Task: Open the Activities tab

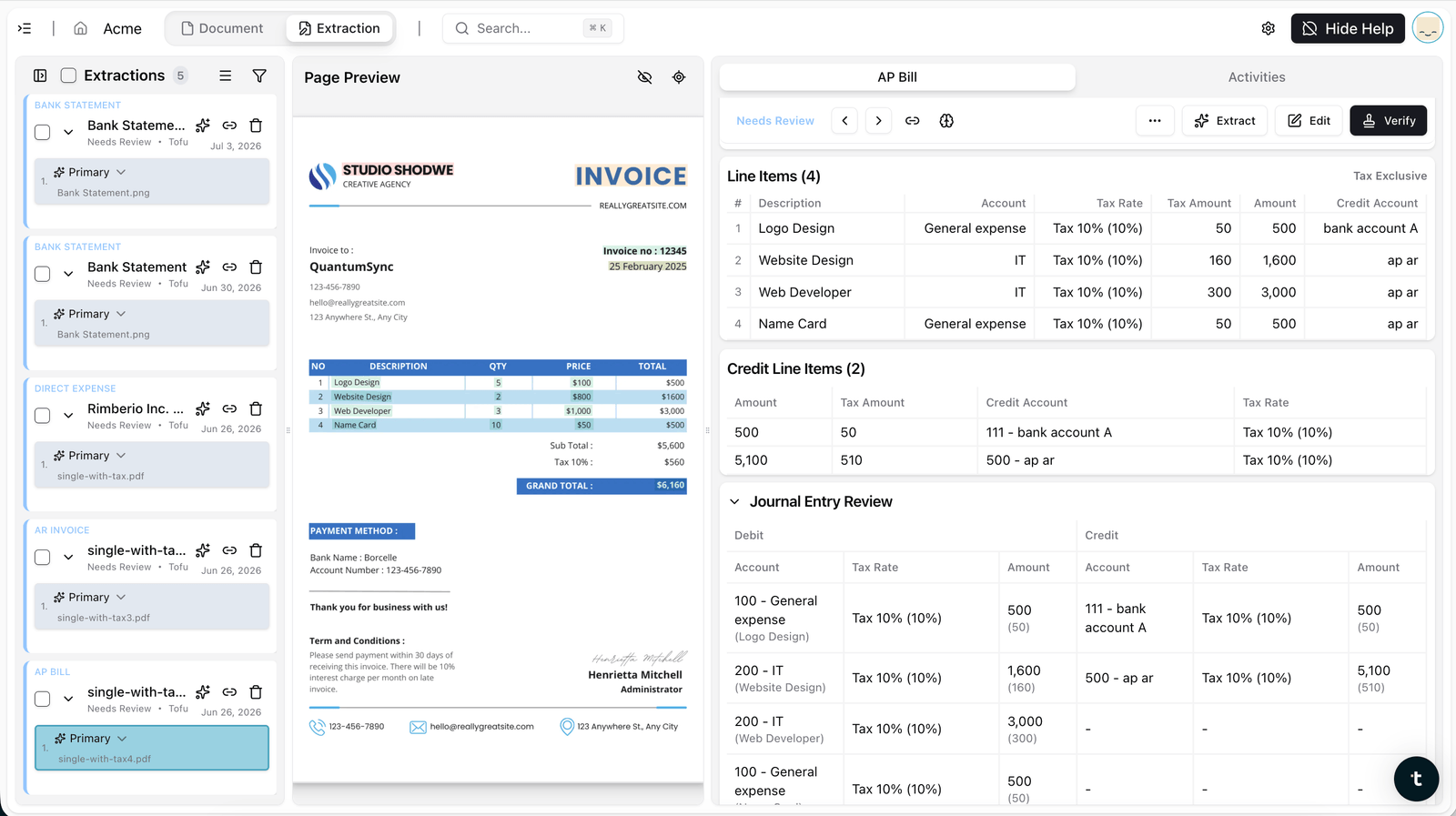Action: point(1257,77)
